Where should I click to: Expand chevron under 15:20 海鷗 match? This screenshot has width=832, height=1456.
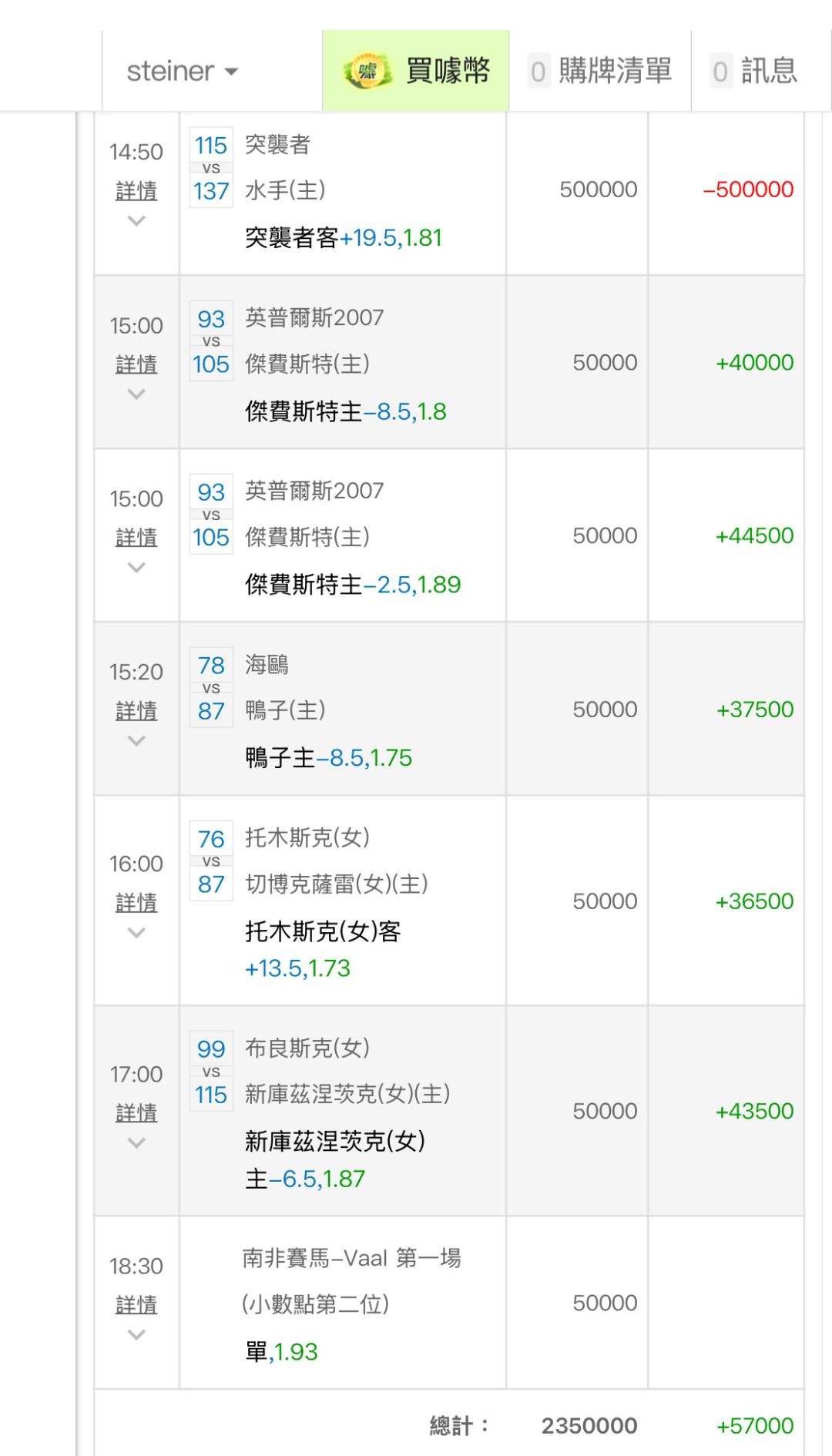136,741
